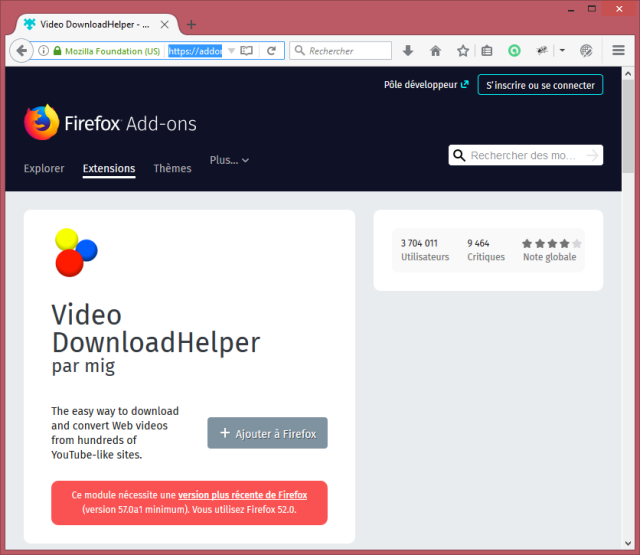This screenshot has height=555, width=640.
Task: Click the selected URL address field
Action: pyautogui.click(x=195, y=51)
